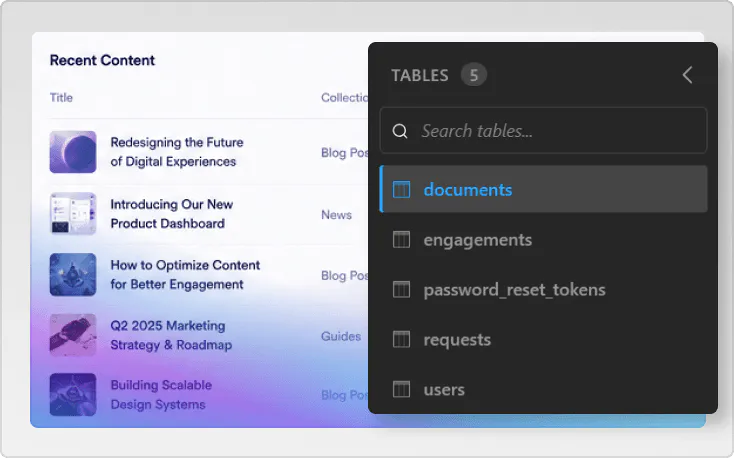Click the table icon beside documents
The image size is (734, 458).
coord(401,190)
